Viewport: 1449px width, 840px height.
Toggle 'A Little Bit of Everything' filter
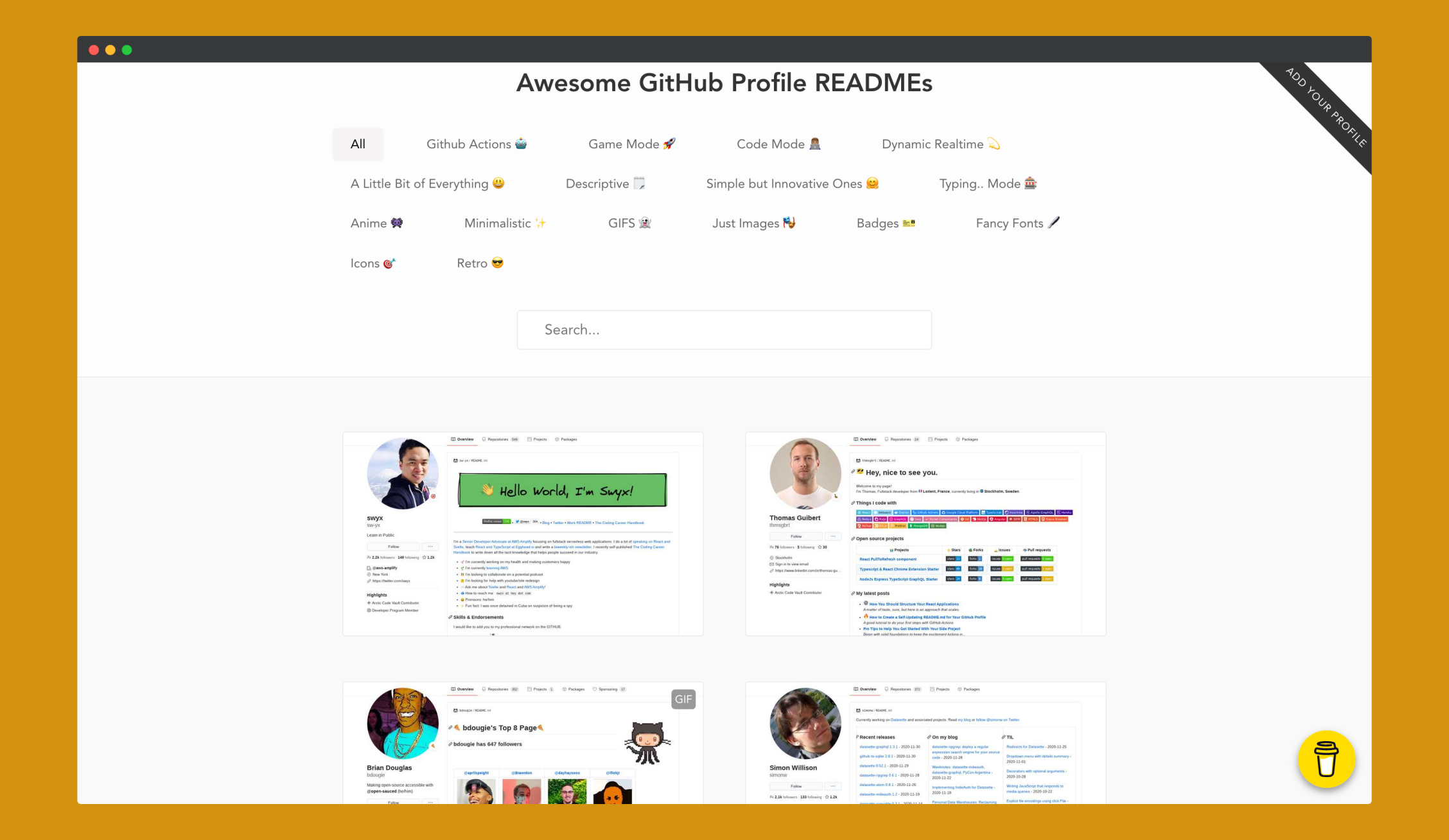[x=427, y=183]
